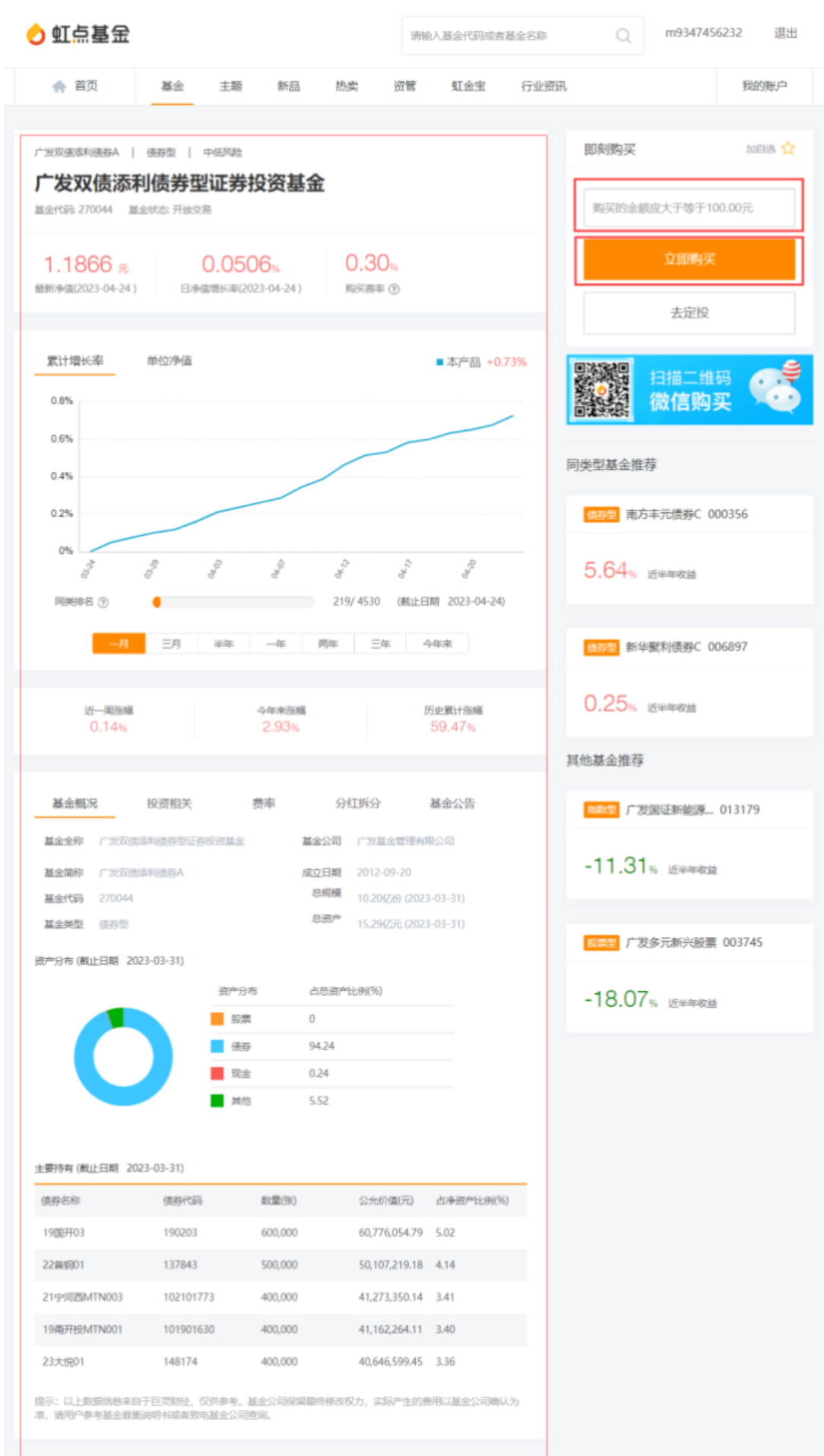Open 广发国证新能源 013179 fund
The height and width of the screenshot is (1456, 824).
coord(692,810)
